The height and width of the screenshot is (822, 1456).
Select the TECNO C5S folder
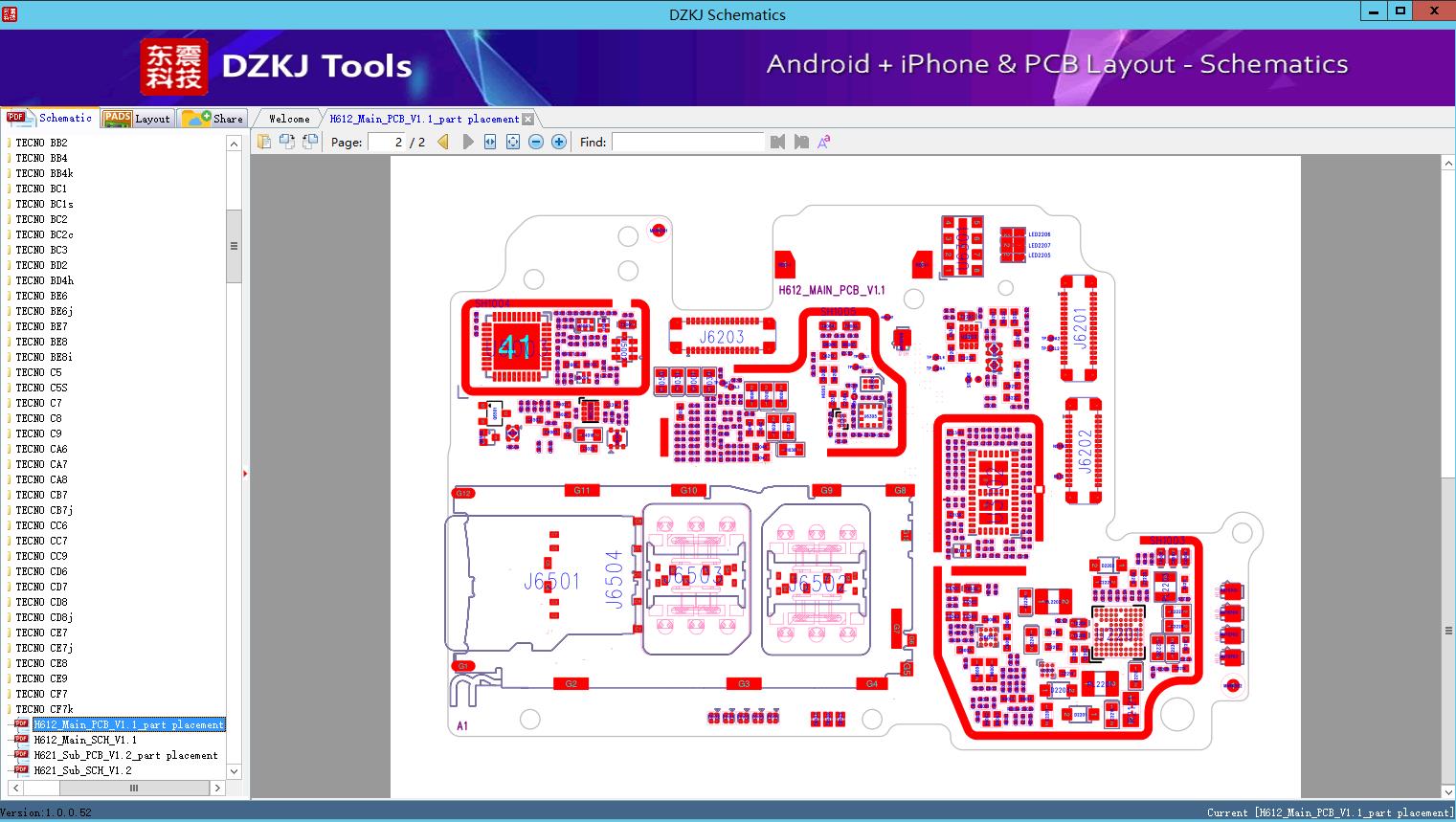click(41, 388)
